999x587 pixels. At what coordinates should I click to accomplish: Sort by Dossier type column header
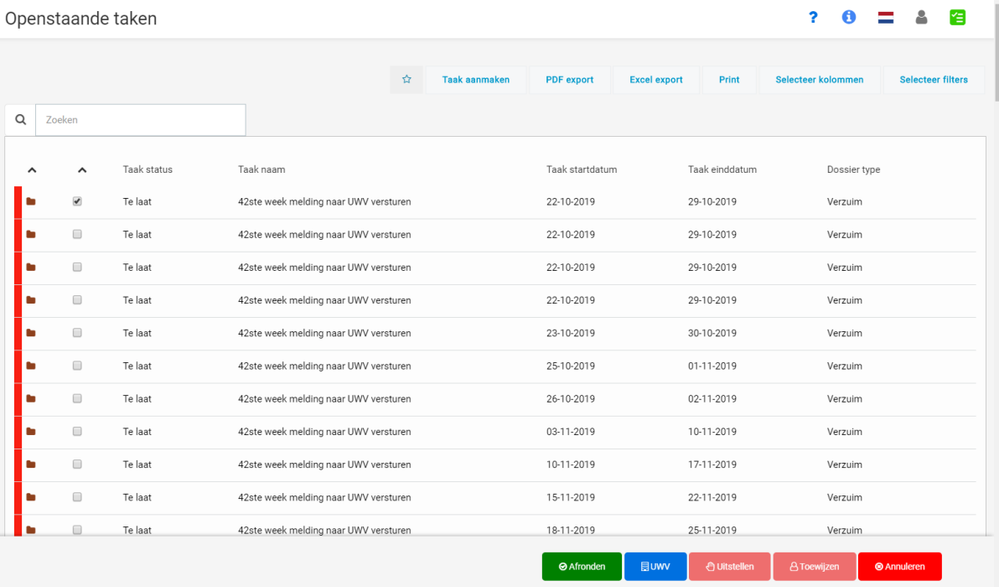click(854, 170)
